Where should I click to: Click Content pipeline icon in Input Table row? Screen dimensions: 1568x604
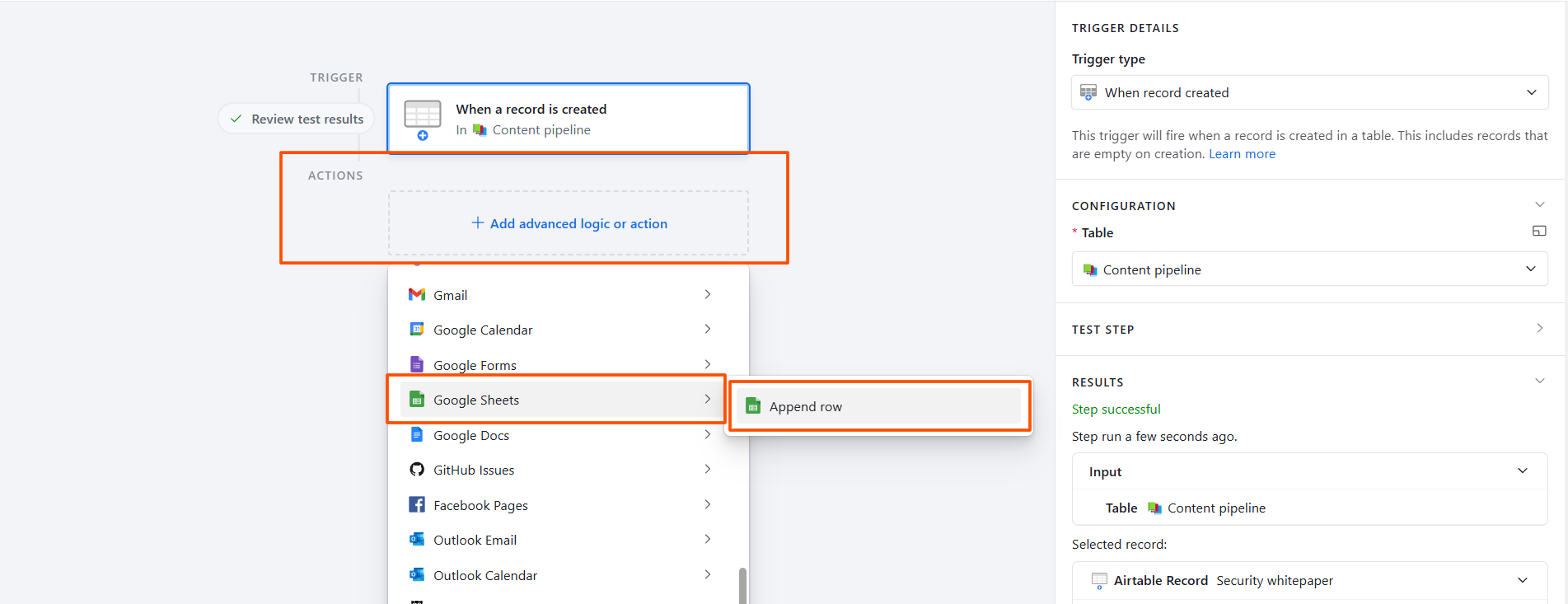click(x=1154, y=508)
